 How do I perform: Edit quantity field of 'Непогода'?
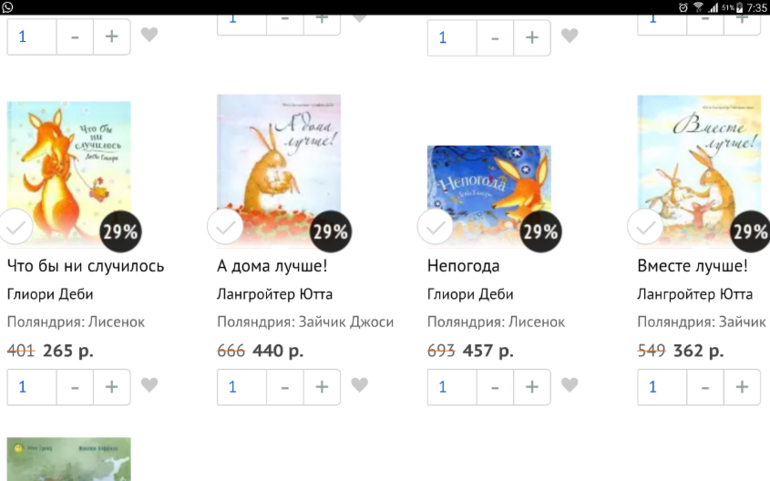[452, 387]
